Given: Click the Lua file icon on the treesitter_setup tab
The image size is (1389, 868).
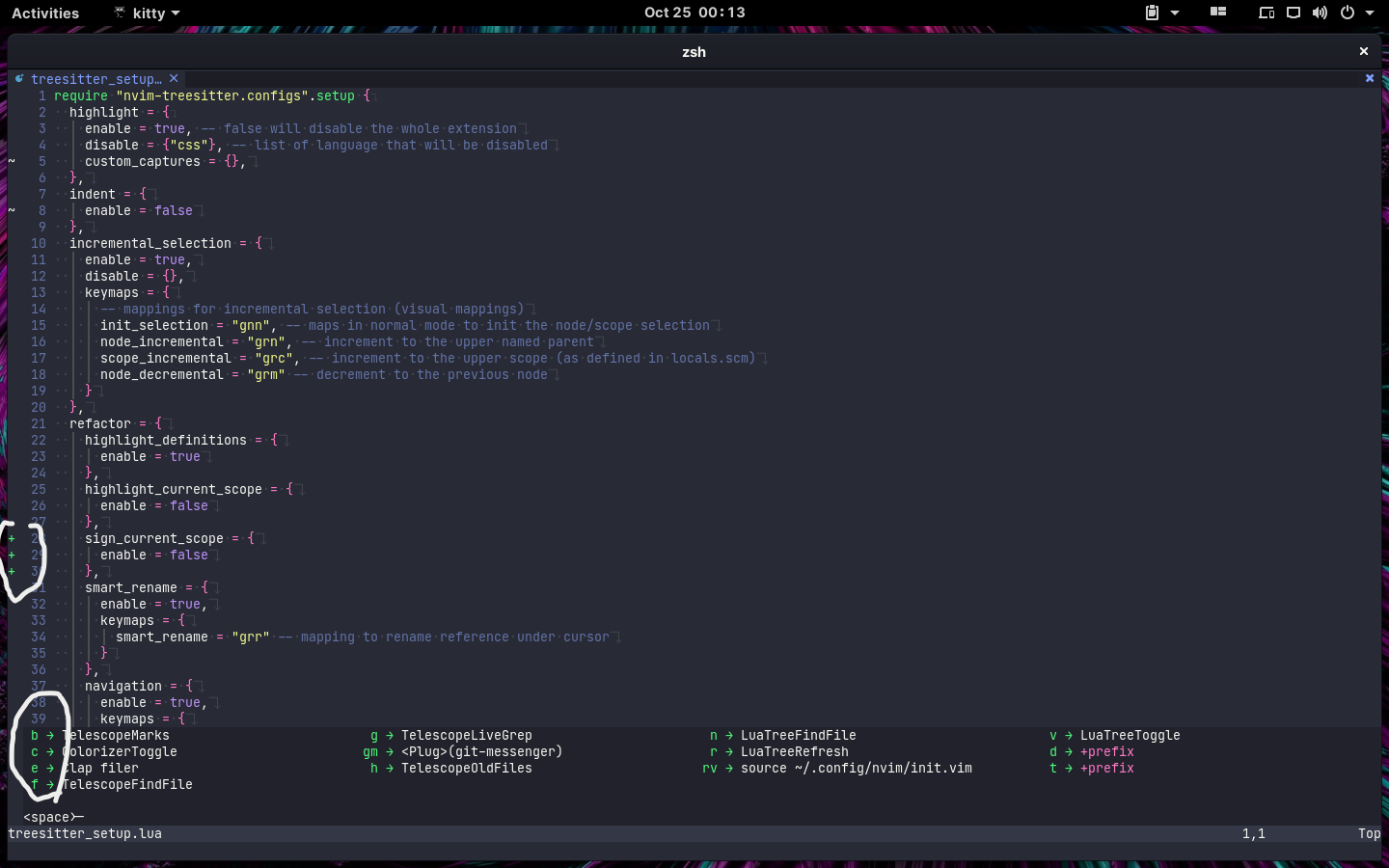Looking at the screenshot, I should click(19, 78).
